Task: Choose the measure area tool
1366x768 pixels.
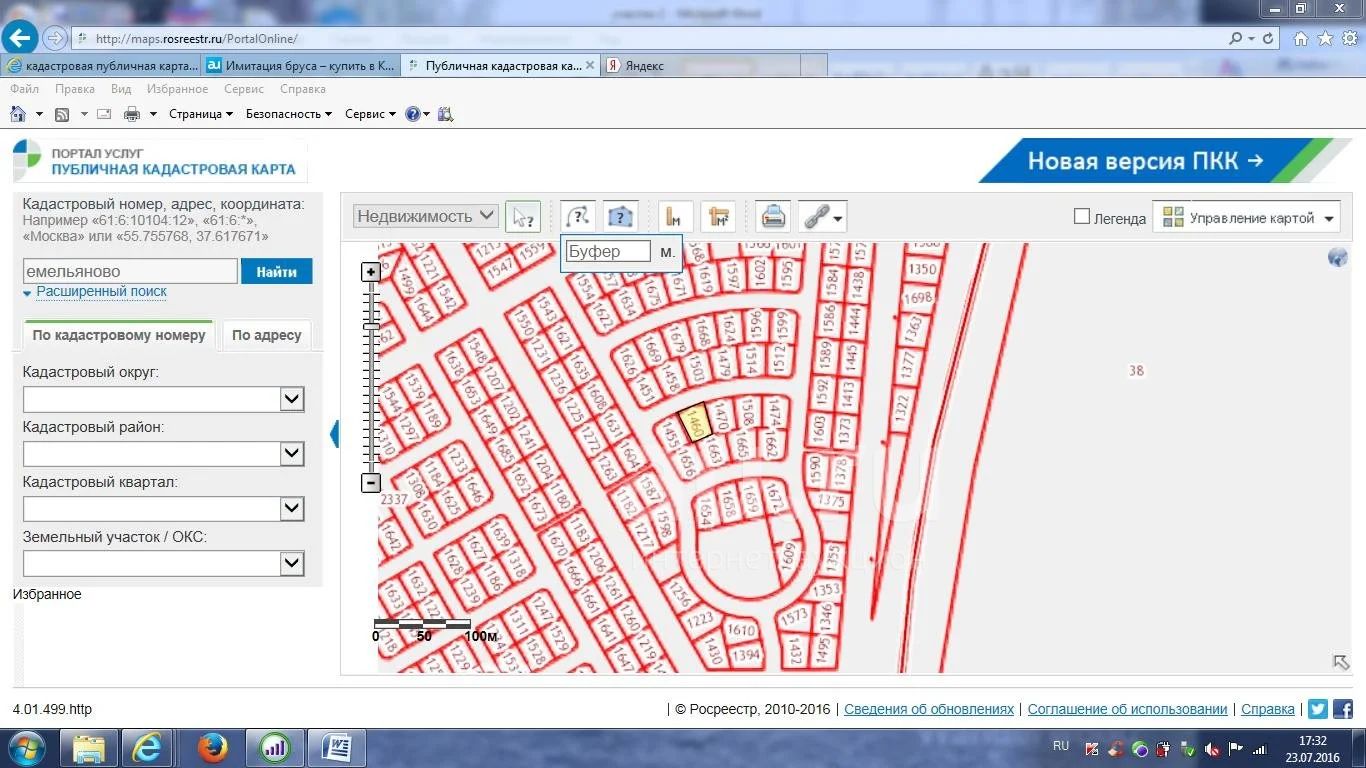Action: (x=718, y=216)
